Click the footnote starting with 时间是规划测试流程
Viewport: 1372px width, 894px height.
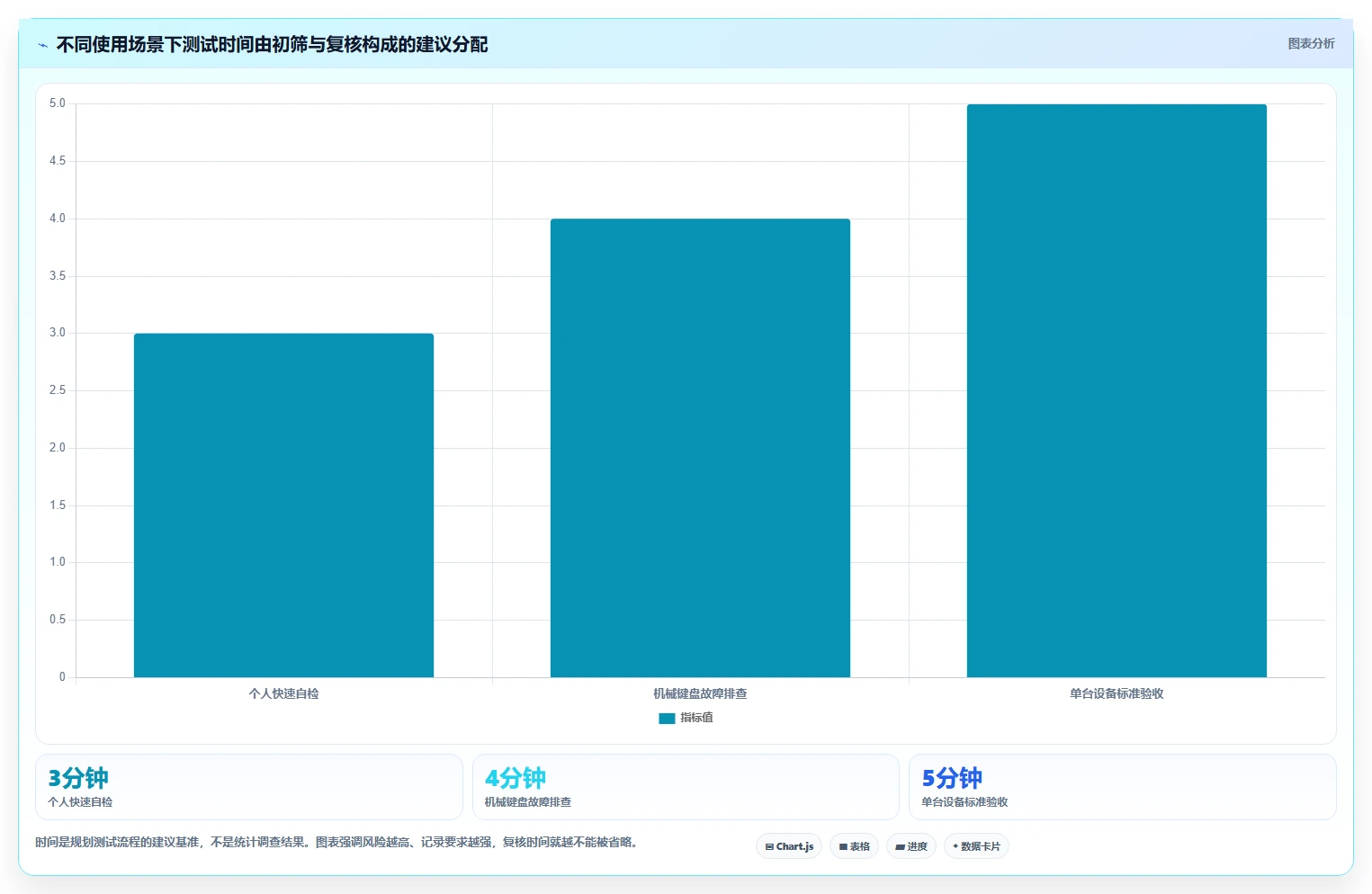pos(336,842)
